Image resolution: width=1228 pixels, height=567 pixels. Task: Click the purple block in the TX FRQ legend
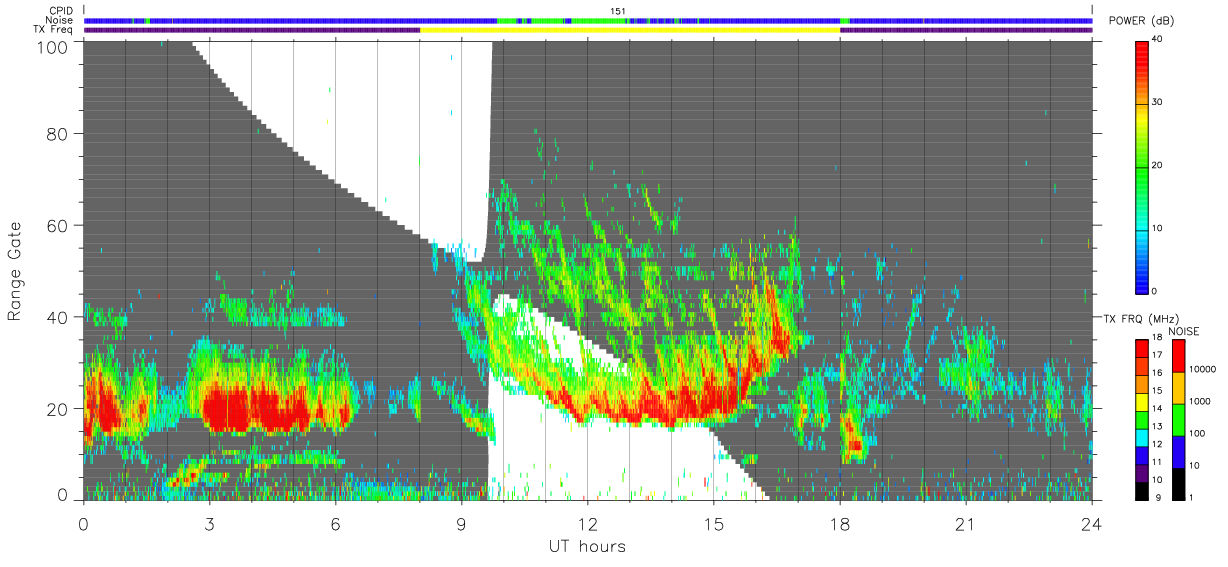point(1142,472)
